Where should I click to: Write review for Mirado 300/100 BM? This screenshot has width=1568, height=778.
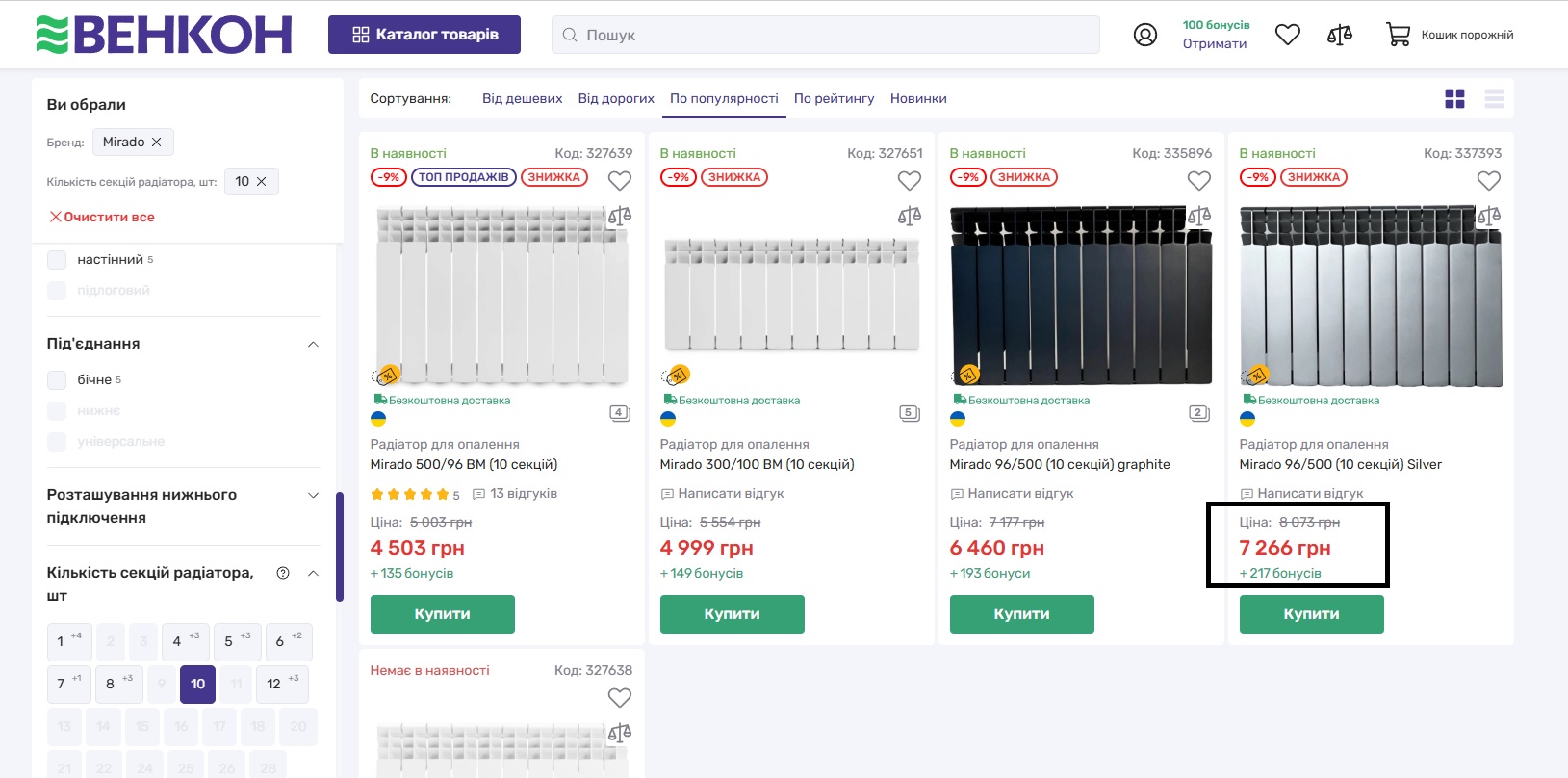click(722, 494)
